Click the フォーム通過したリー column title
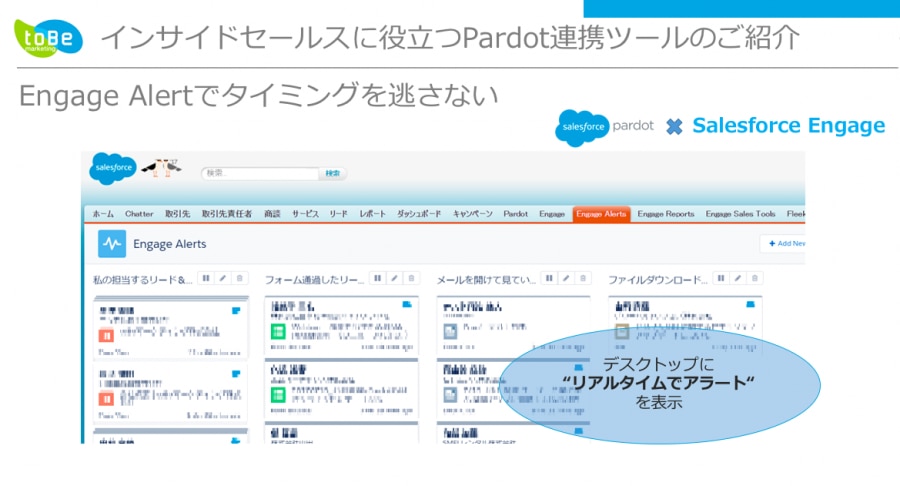The image size is (900, 486). click(x=314, y=280)
